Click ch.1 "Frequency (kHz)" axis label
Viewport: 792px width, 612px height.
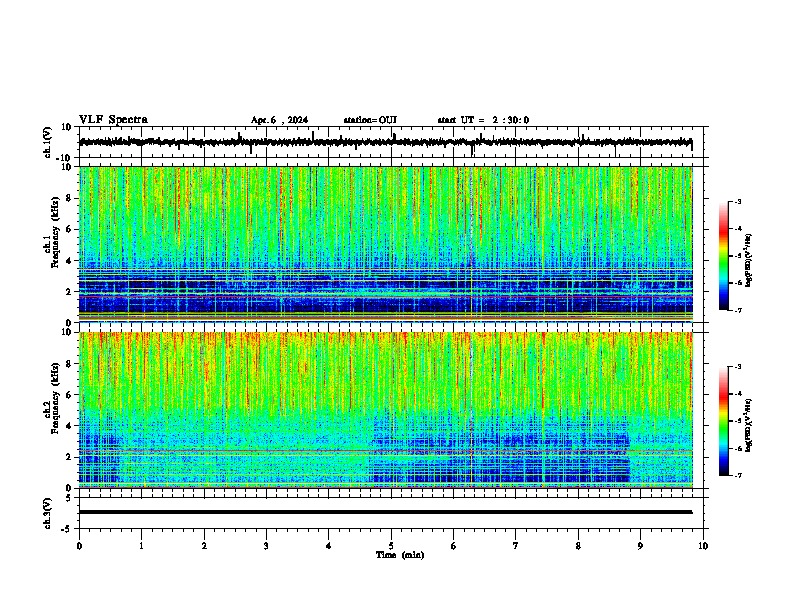tap(55, 232)
